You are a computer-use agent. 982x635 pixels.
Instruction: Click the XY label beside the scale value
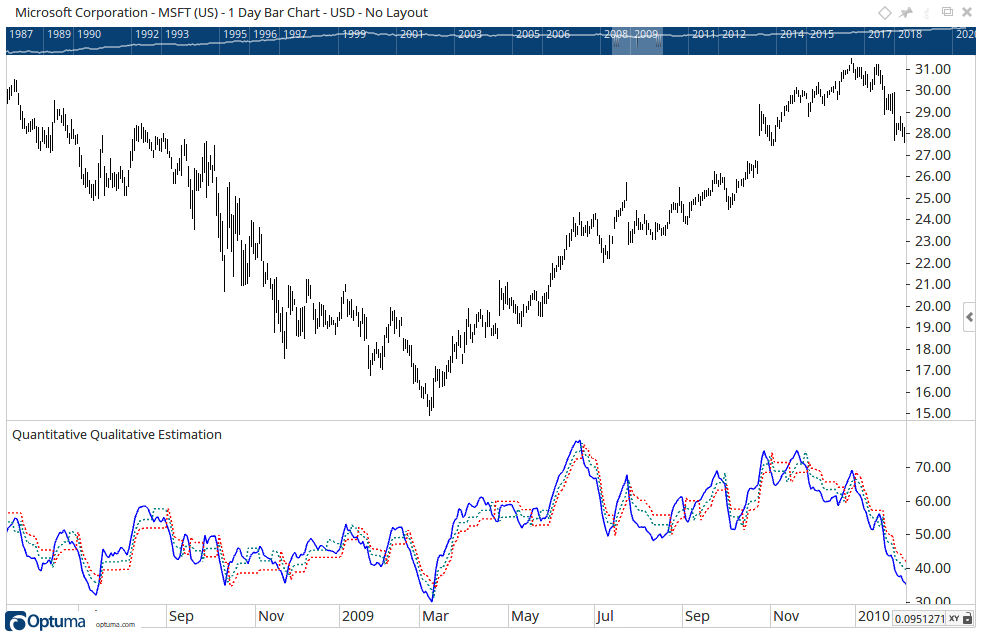(x=954, y=619)
